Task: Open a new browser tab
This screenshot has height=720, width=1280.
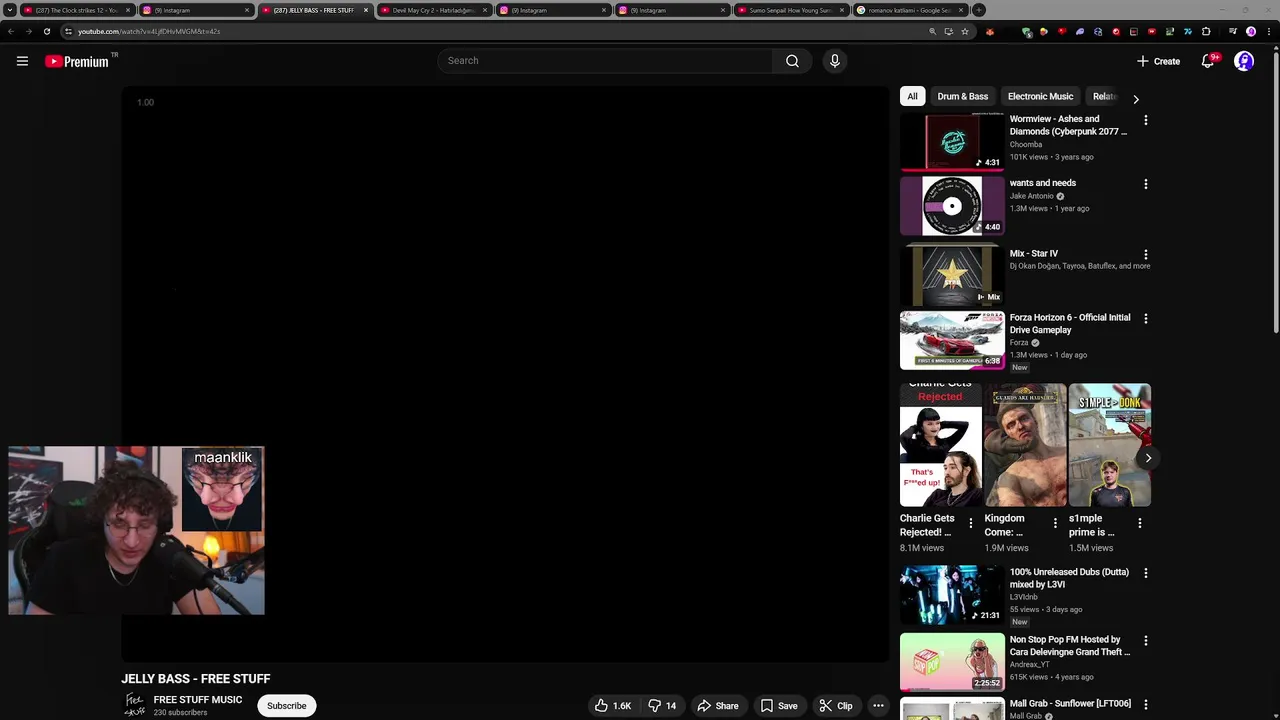Action: (x=979, y=10)
